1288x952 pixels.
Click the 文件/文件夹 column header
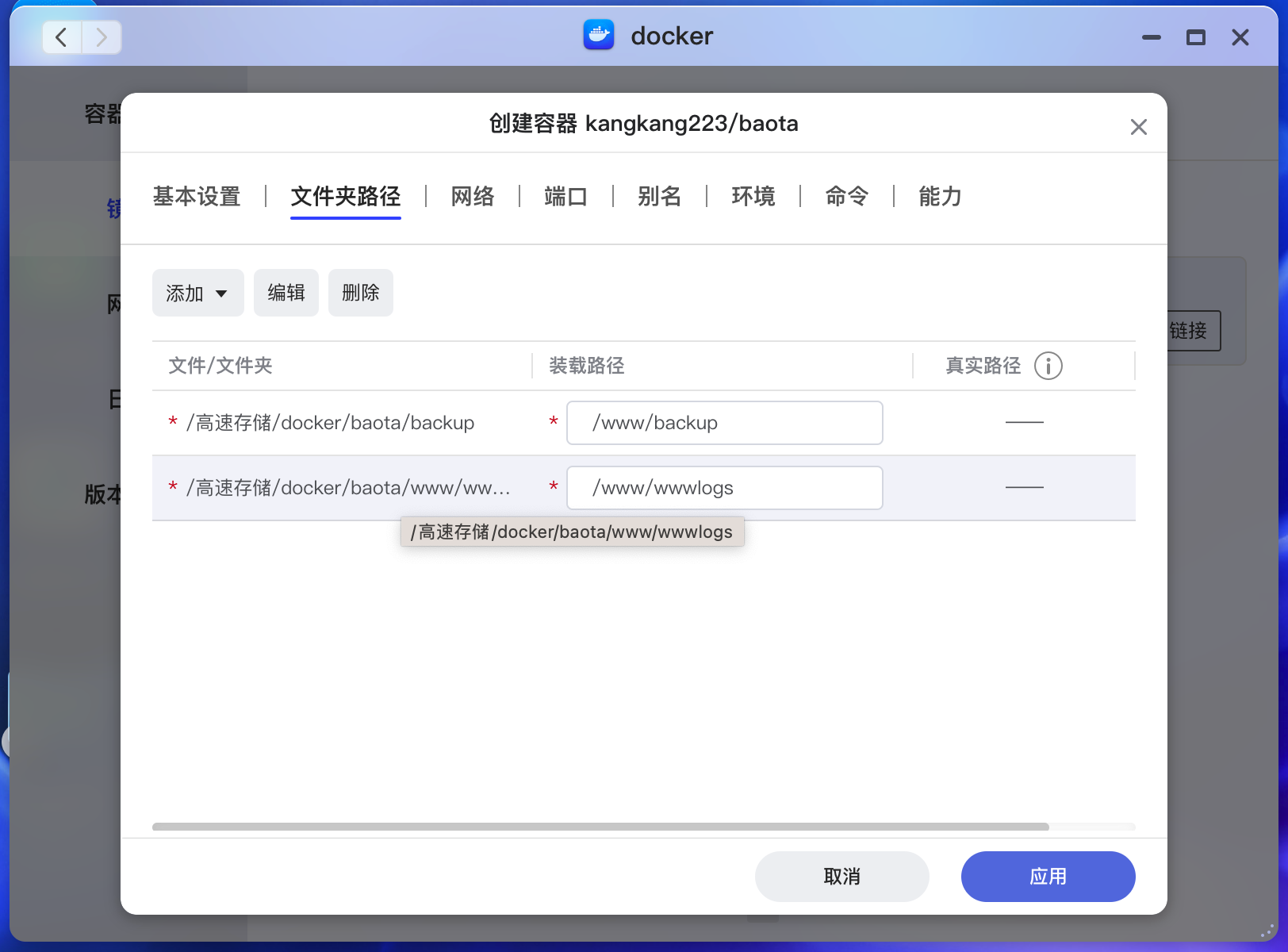point(220,366)
